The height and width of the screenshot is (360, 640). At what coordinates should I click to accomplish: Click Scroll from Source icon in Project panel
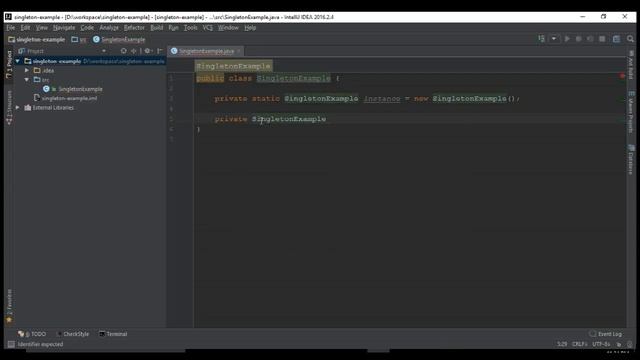[x=124, y=51]
